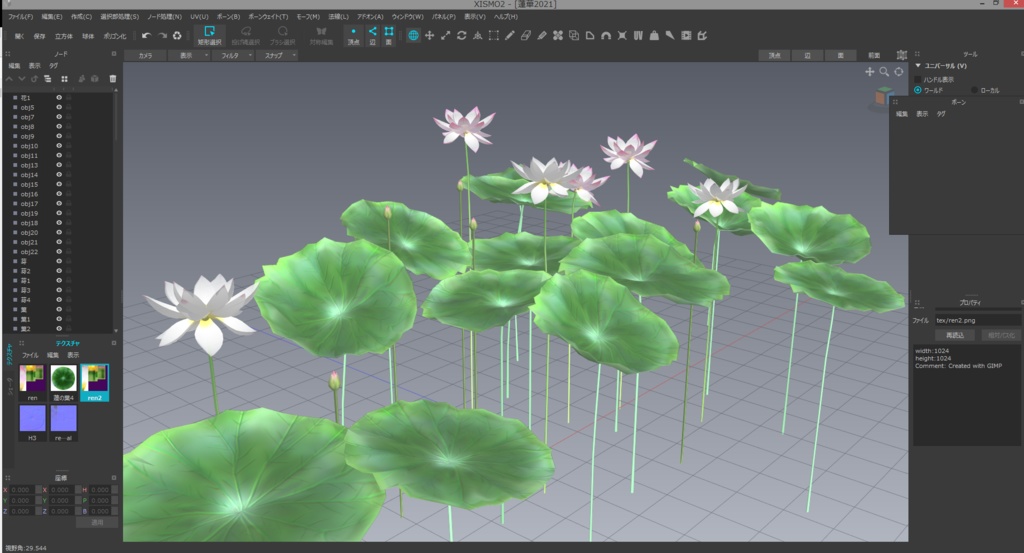Click the undo arrow icon
The width and height of the screenshot is (1024, 553).
click(146, 35)
